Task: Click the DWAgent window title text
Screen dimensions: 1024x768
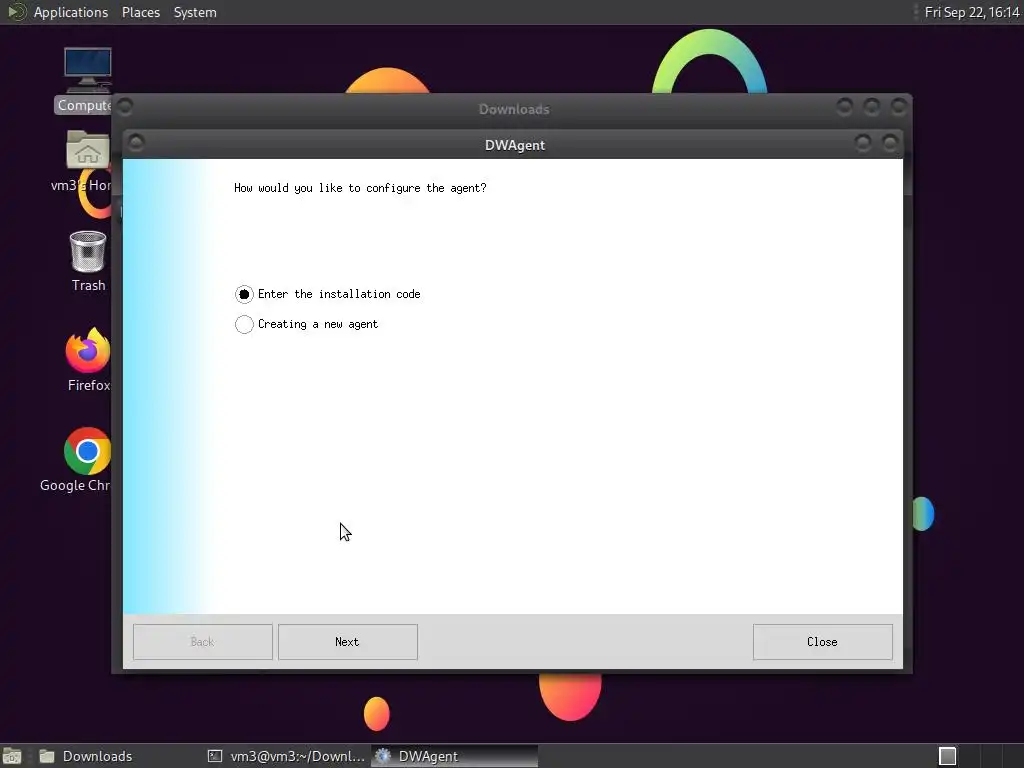Action: pos(515,145)
